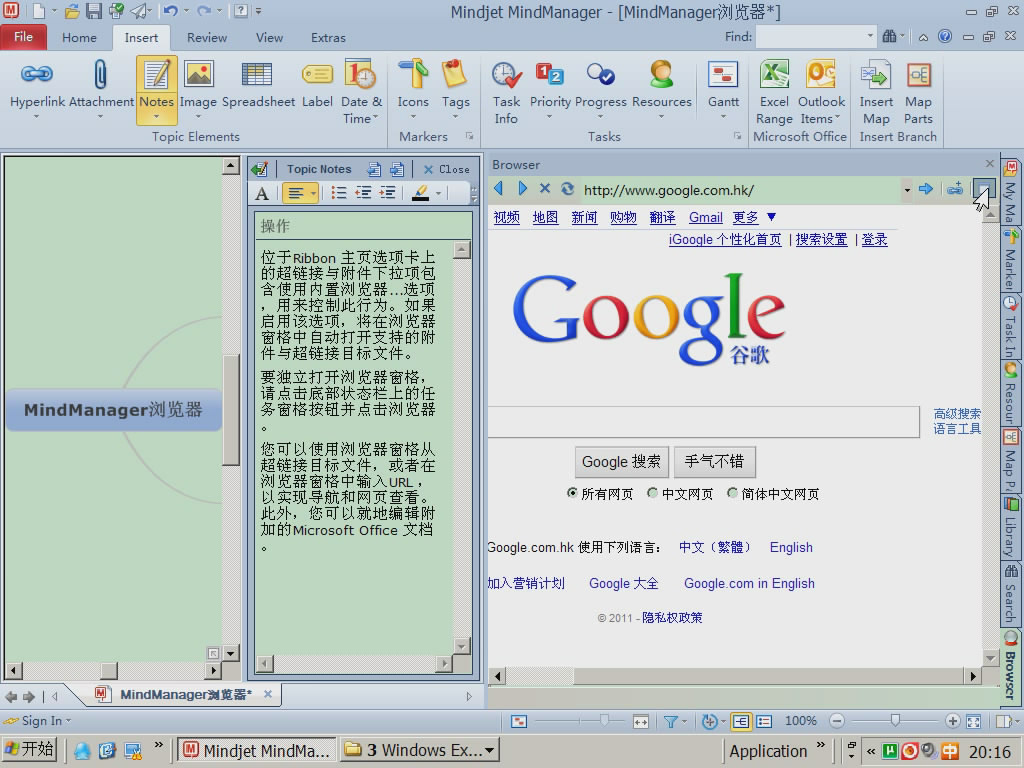This screenshot has width=1024, height=768.
Task: Close the Topic Notes pane
Action: coord(447,169)
